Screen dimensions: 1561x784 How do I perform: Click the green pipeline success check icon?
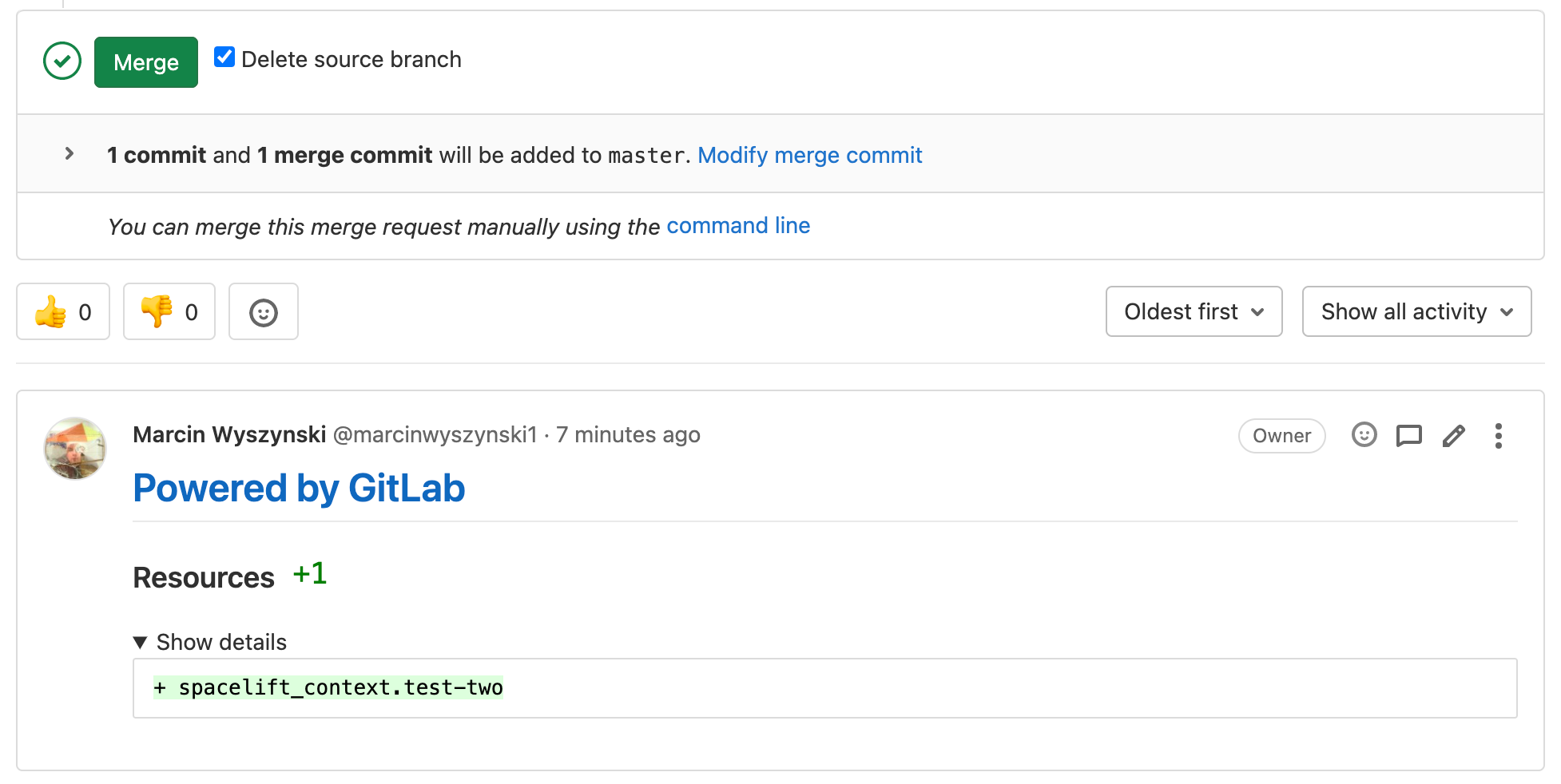[x=62, y=61]
